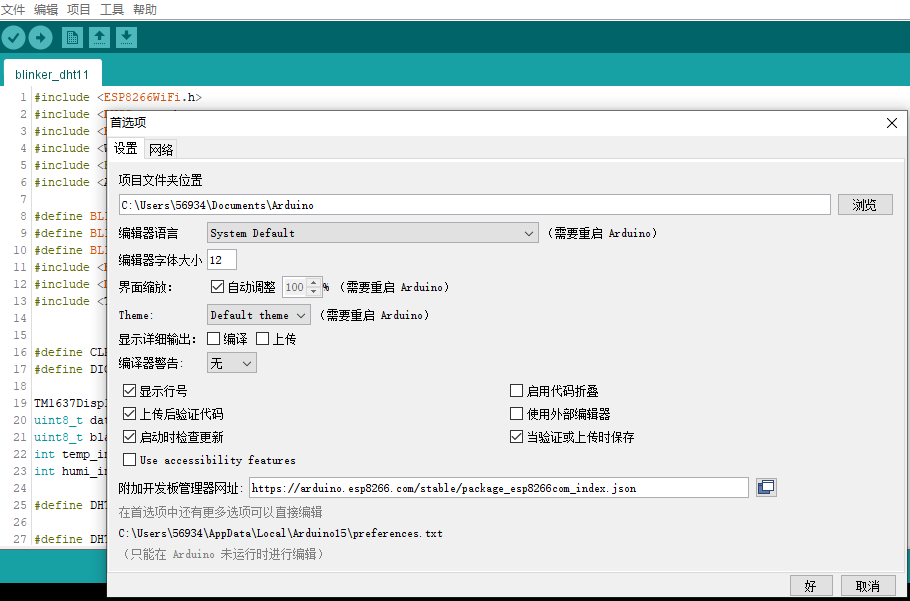Click the editor font size field

click(222, 260)
